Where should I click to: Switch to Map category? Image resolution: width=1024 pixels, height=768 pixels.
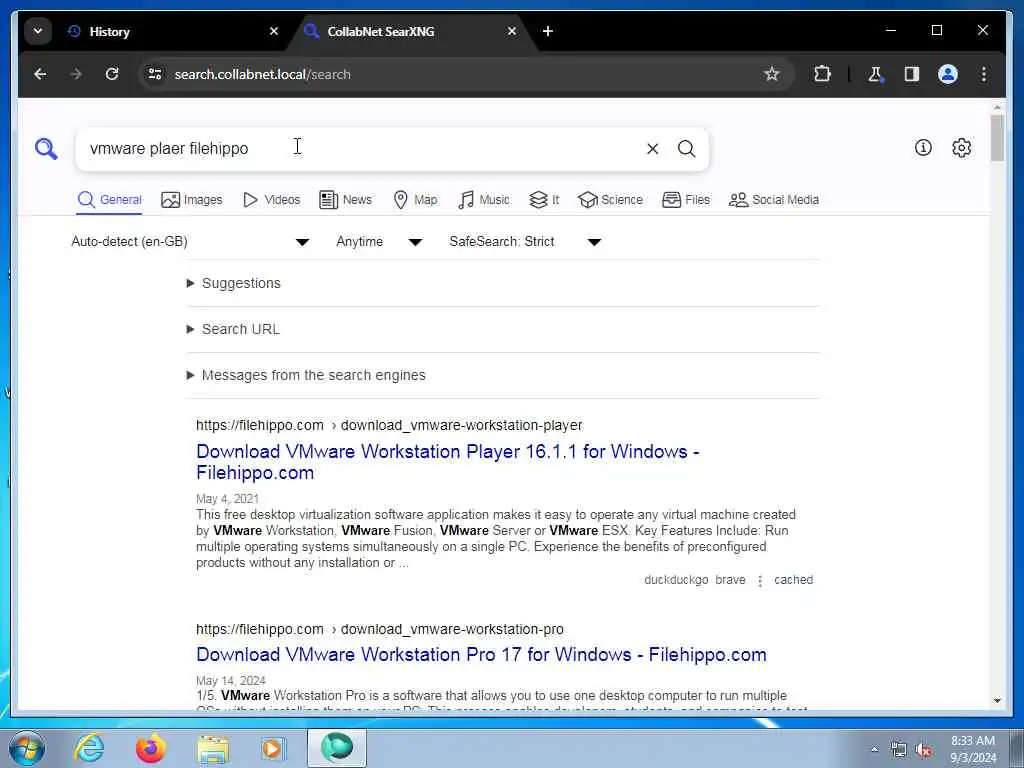click(415, 200)
